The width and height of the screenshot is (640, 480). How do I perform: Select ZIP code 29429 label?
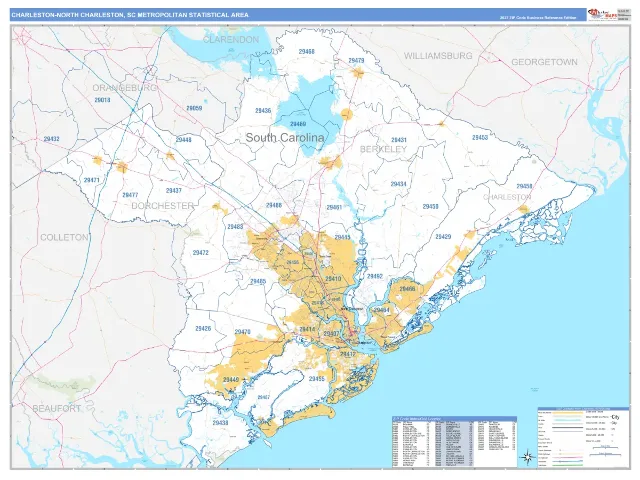coord(443,236)
